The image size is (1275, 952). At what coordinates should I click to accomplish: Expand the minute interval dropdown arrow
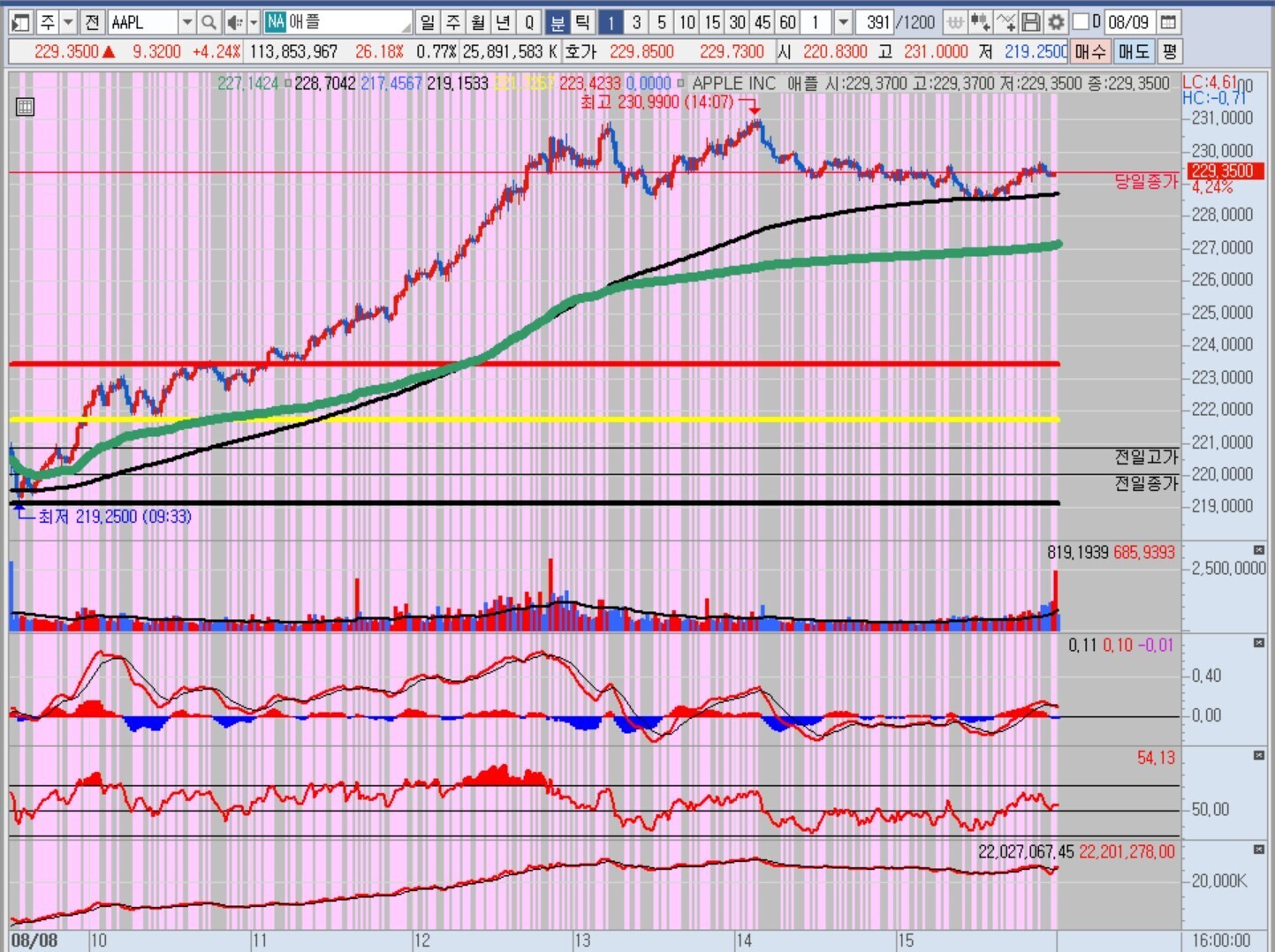(843, 22)
